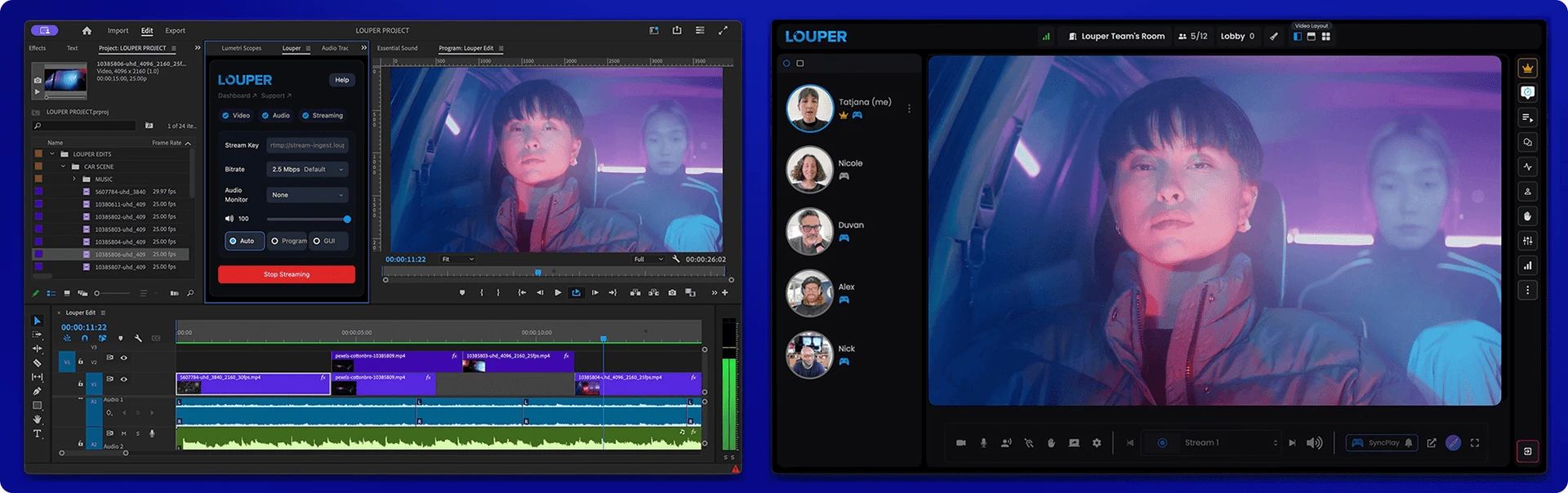The height and width of the screenshot is (493, 1568).
Task: Open the Stream 1 selector dropdown
Action: pos(1211,443)
